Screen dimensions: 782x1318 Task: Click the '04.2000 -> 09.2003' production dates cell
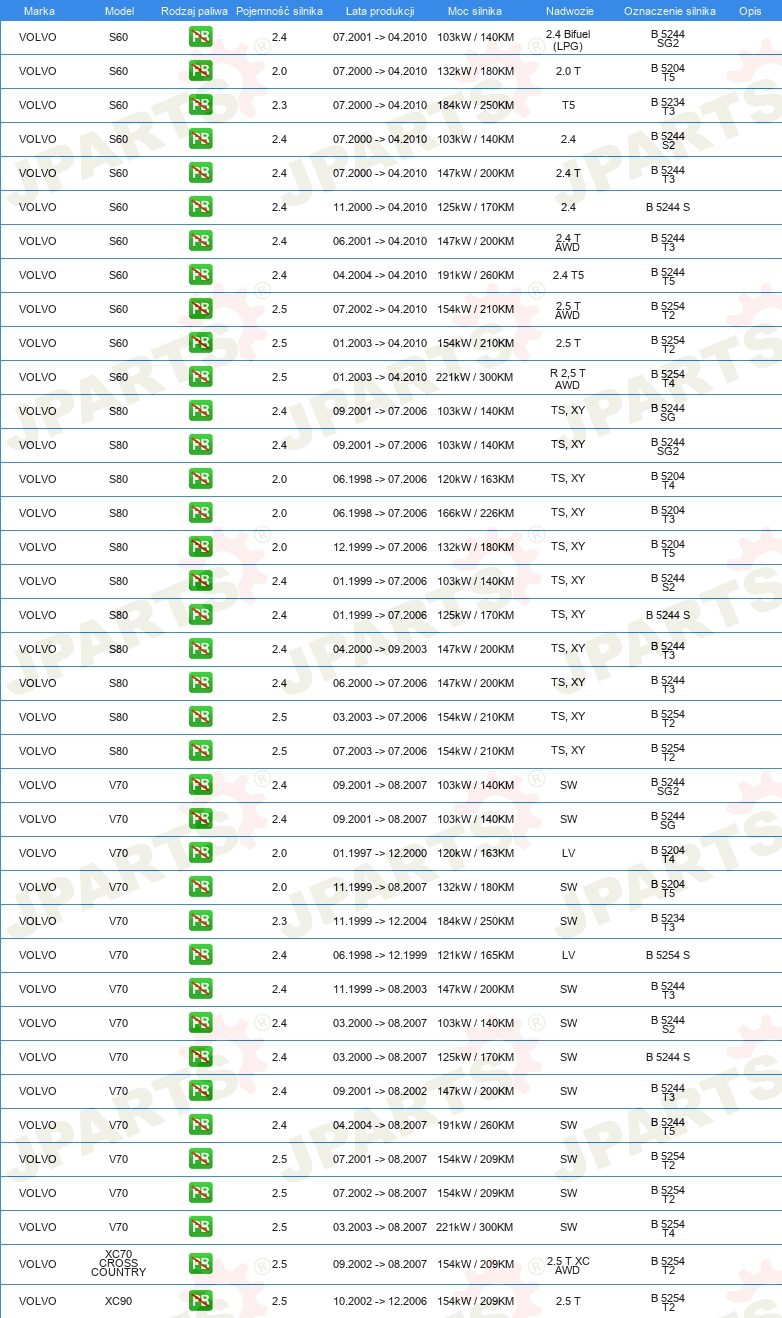[x=380, y=650]
